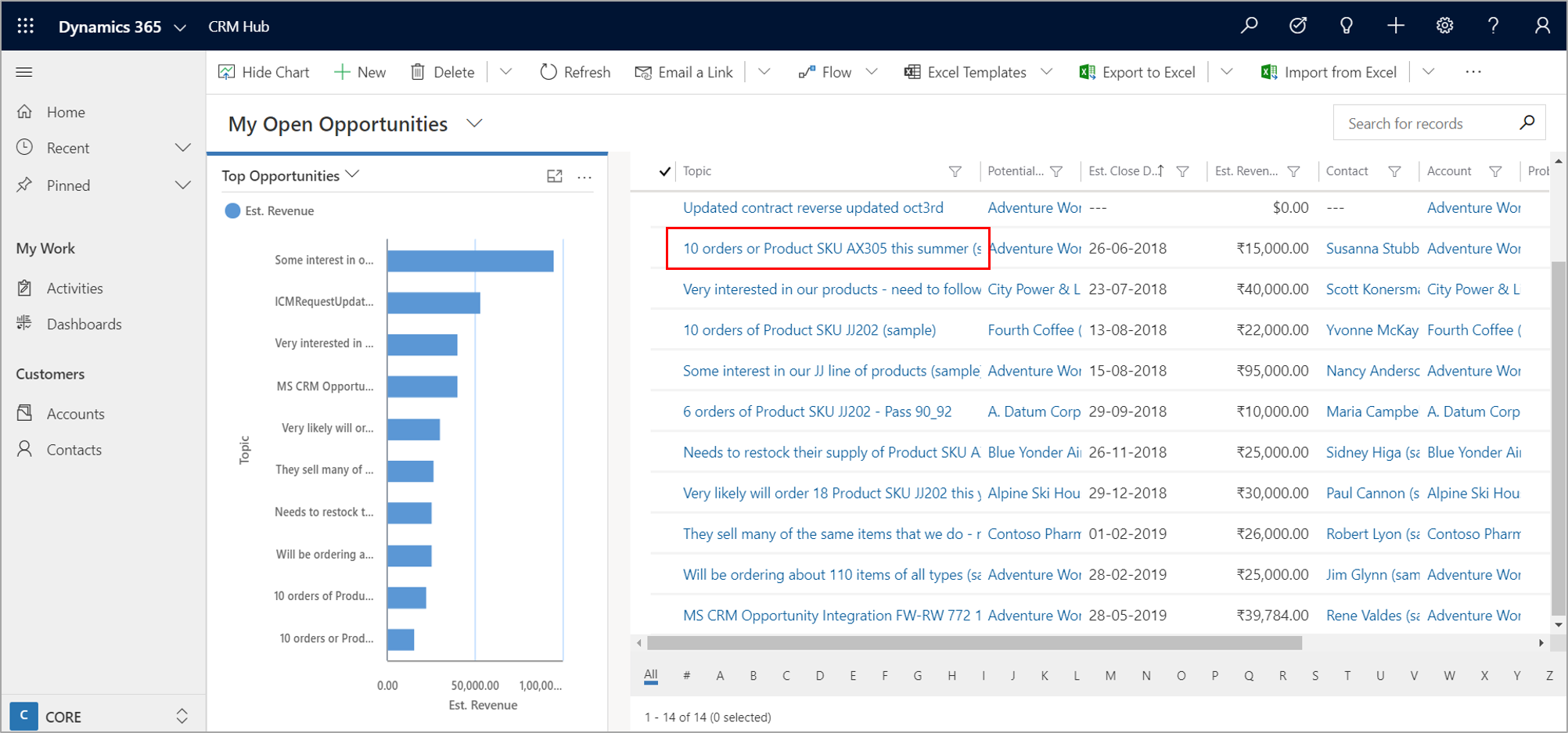Open the My Open Opportunities view dropdown

474,124
